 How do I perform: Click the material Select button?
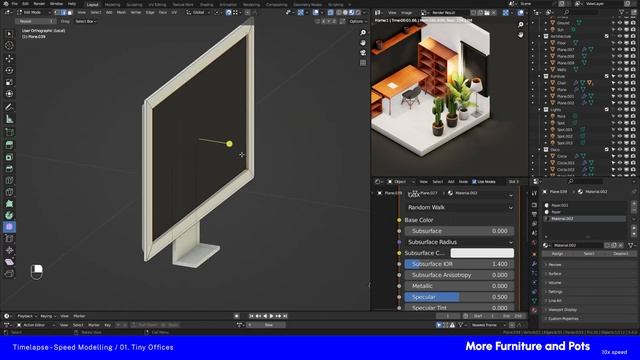pyautogui.click(x=589, y=254)
